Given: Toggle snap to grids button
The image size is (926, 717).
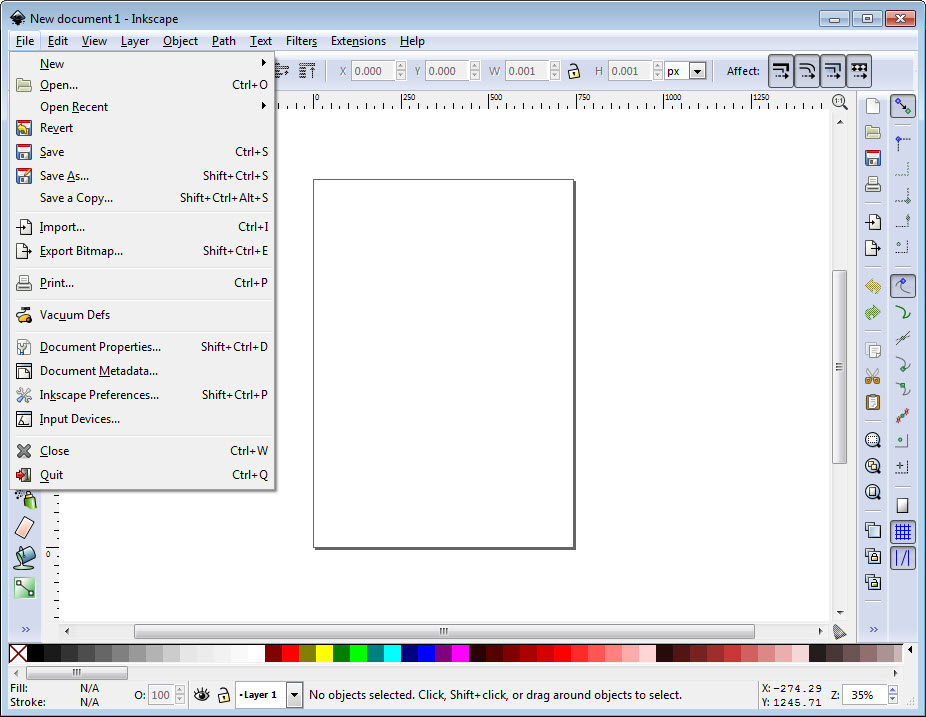Looking at the screenshot, I should coord(903,532).
